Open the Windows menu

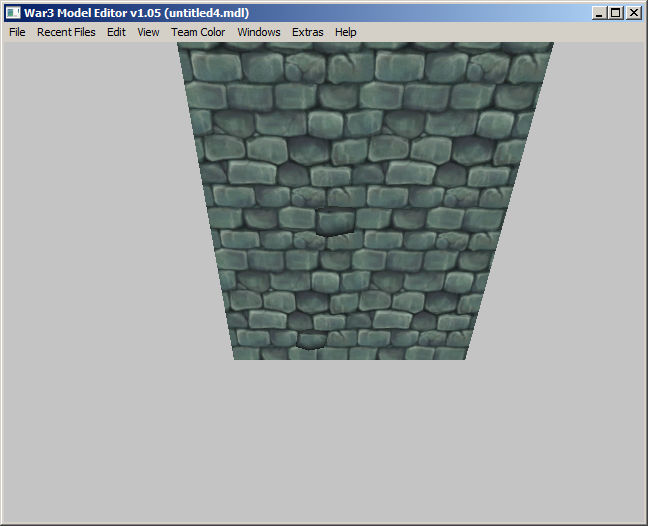259,32
